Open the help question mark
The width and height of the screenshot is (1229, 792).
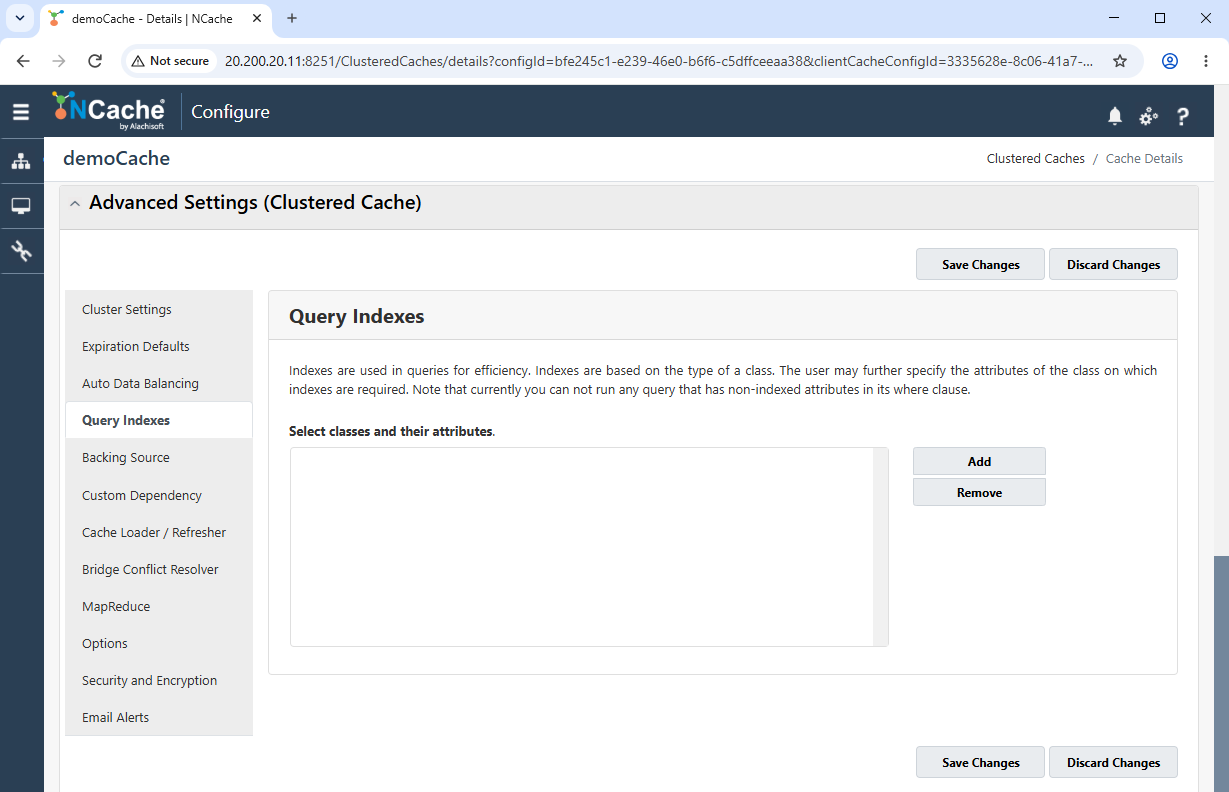(x=1183, y=116)
